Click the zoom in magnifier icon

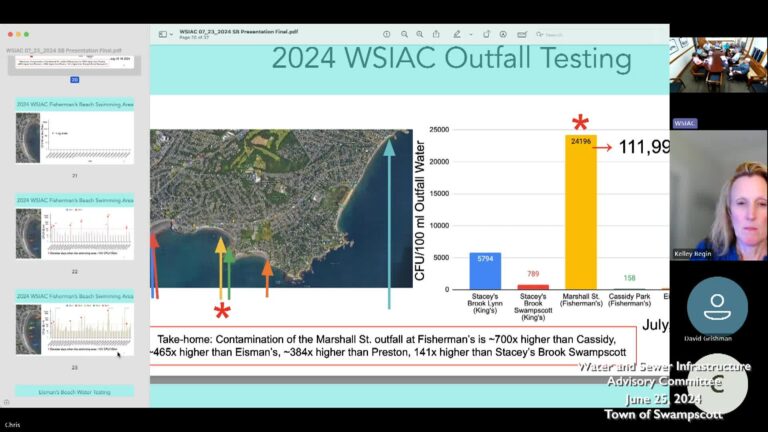click(x=421, y=34)
